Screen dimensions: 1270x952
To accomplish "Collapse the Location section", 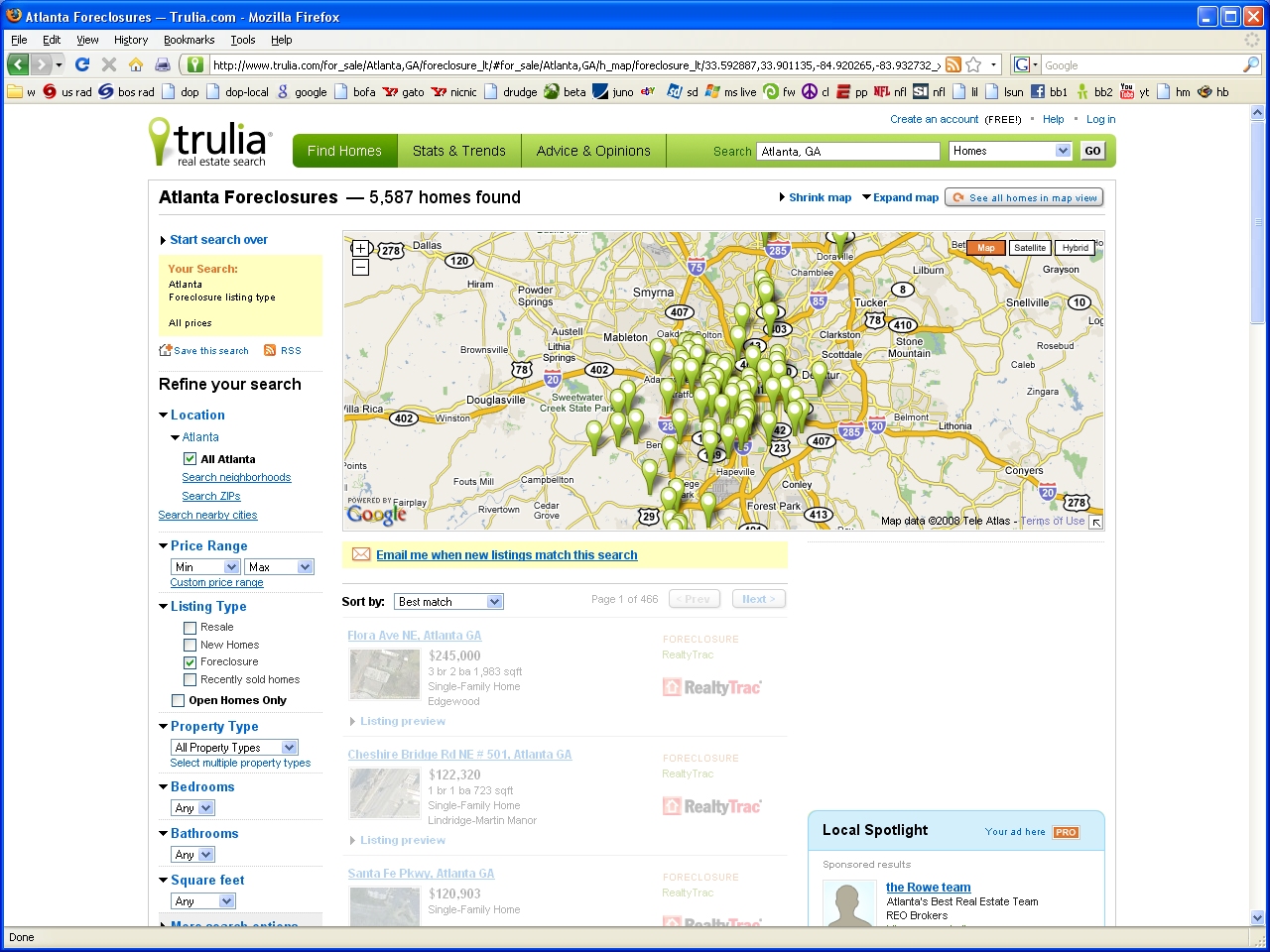I will click(164, 416).
